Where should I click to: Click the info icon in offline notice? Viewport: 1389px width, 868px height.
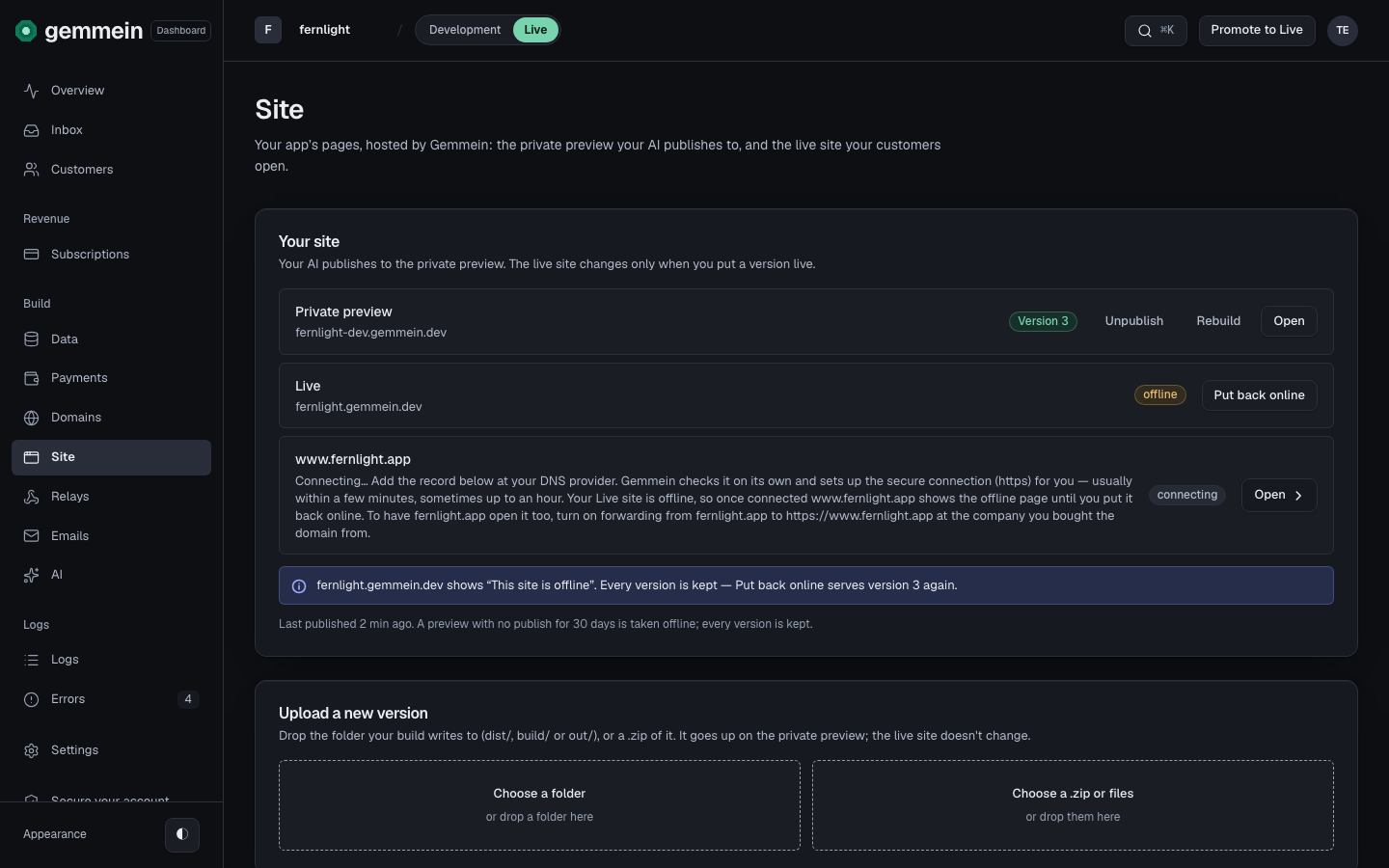(x=299, y=586)
